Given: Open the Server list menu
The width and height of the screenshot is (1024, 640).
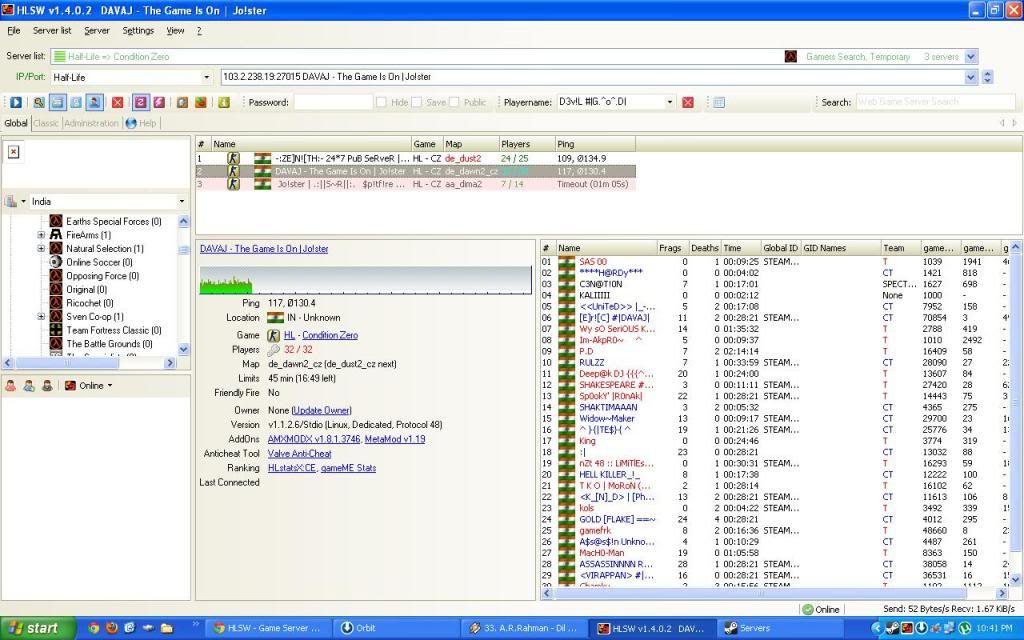Looking at the screenshot, I should click(x=52, y=31).
